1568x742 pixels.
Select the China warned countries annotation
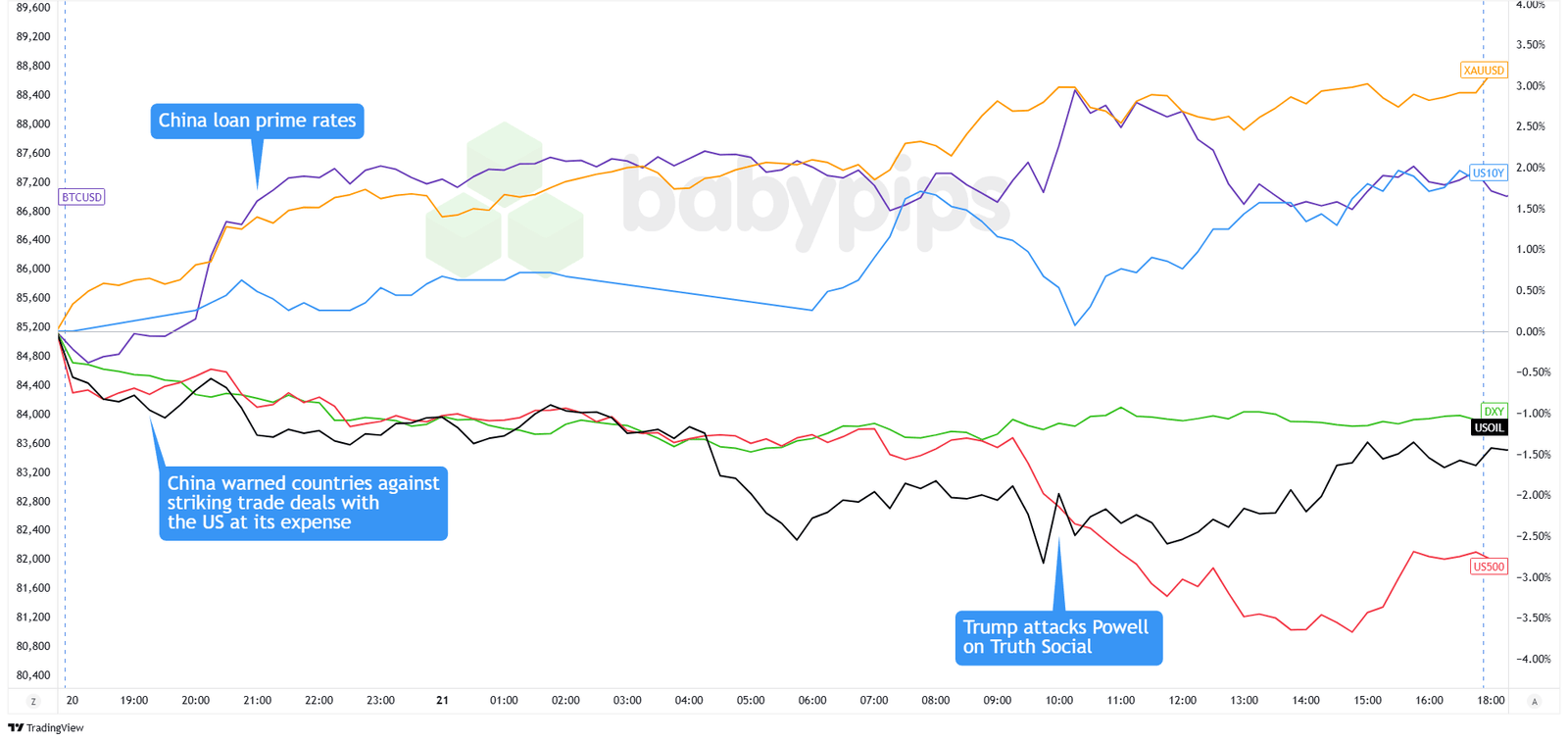coord(303,503)
